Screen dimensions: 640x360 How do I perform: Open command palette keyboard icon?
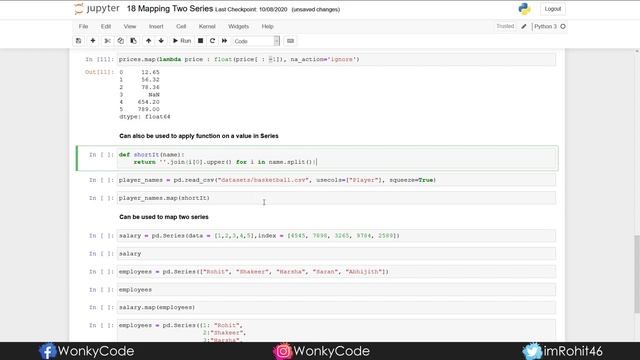point(290,41)
